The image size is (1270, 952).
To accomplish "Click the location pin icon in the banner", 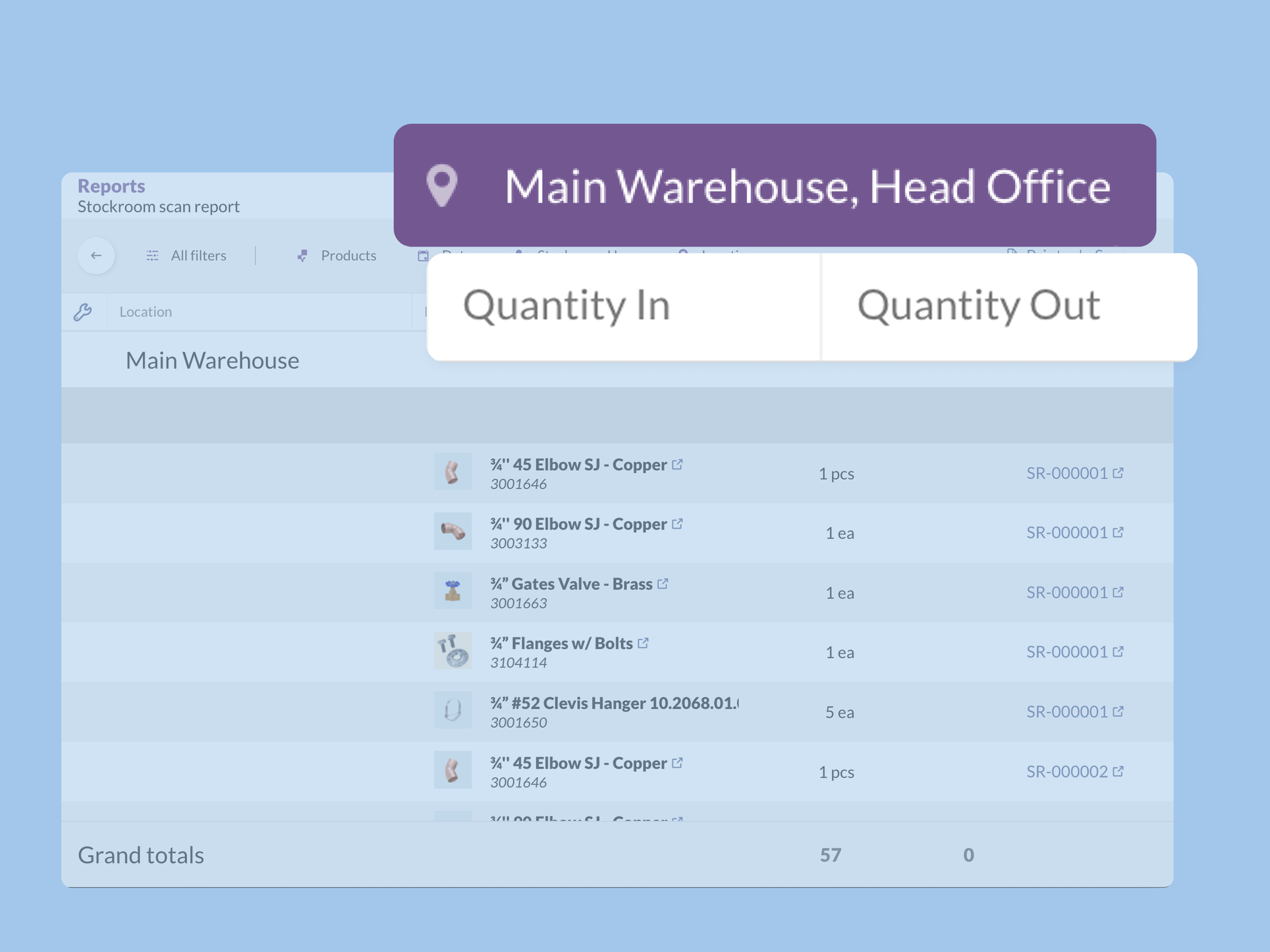I will coord(442,185).
